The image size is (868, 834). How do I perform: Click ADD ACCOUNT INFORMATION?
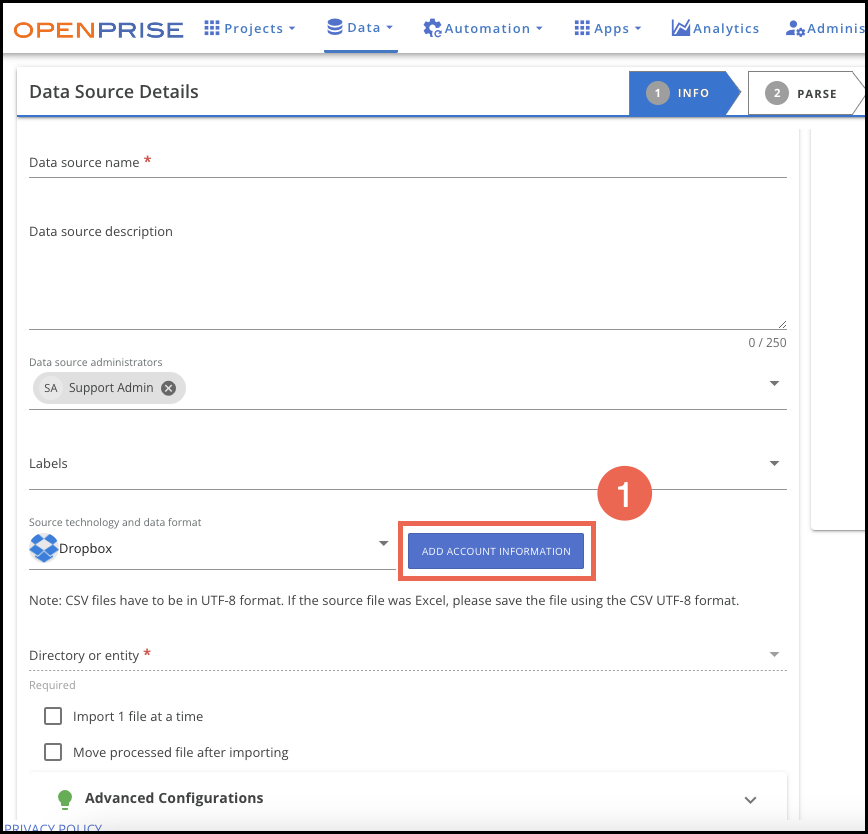pos(496,551)
